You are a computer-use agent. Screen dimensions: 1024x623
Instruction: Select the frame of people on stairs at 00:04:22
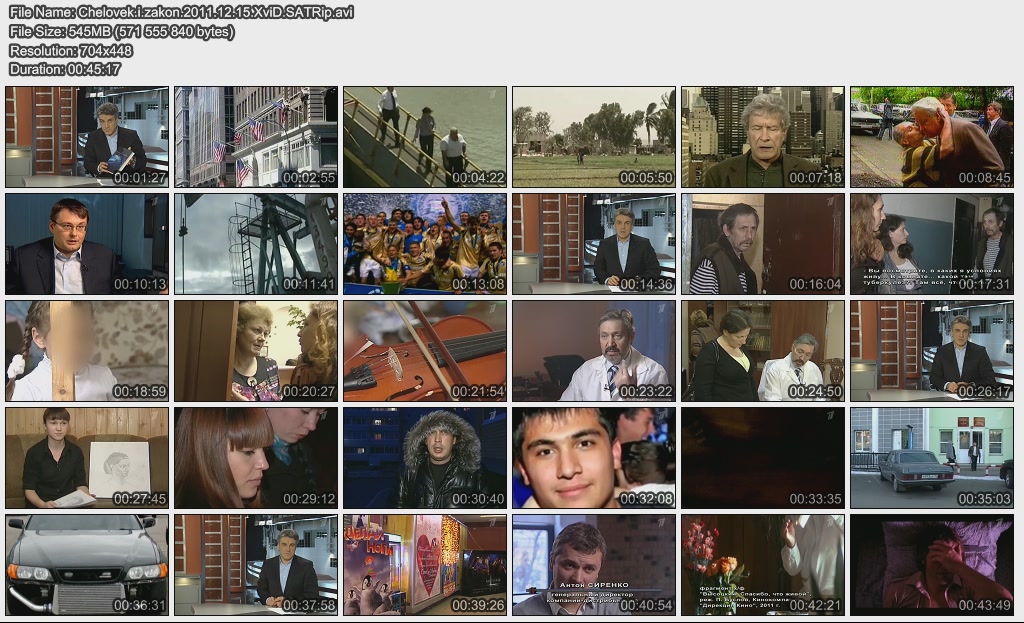click(425, 137)
